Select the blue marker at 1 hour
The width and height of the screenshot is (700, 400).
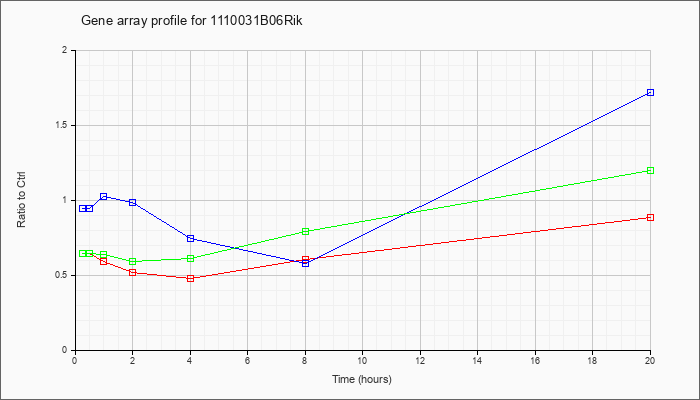click(104, 196)
